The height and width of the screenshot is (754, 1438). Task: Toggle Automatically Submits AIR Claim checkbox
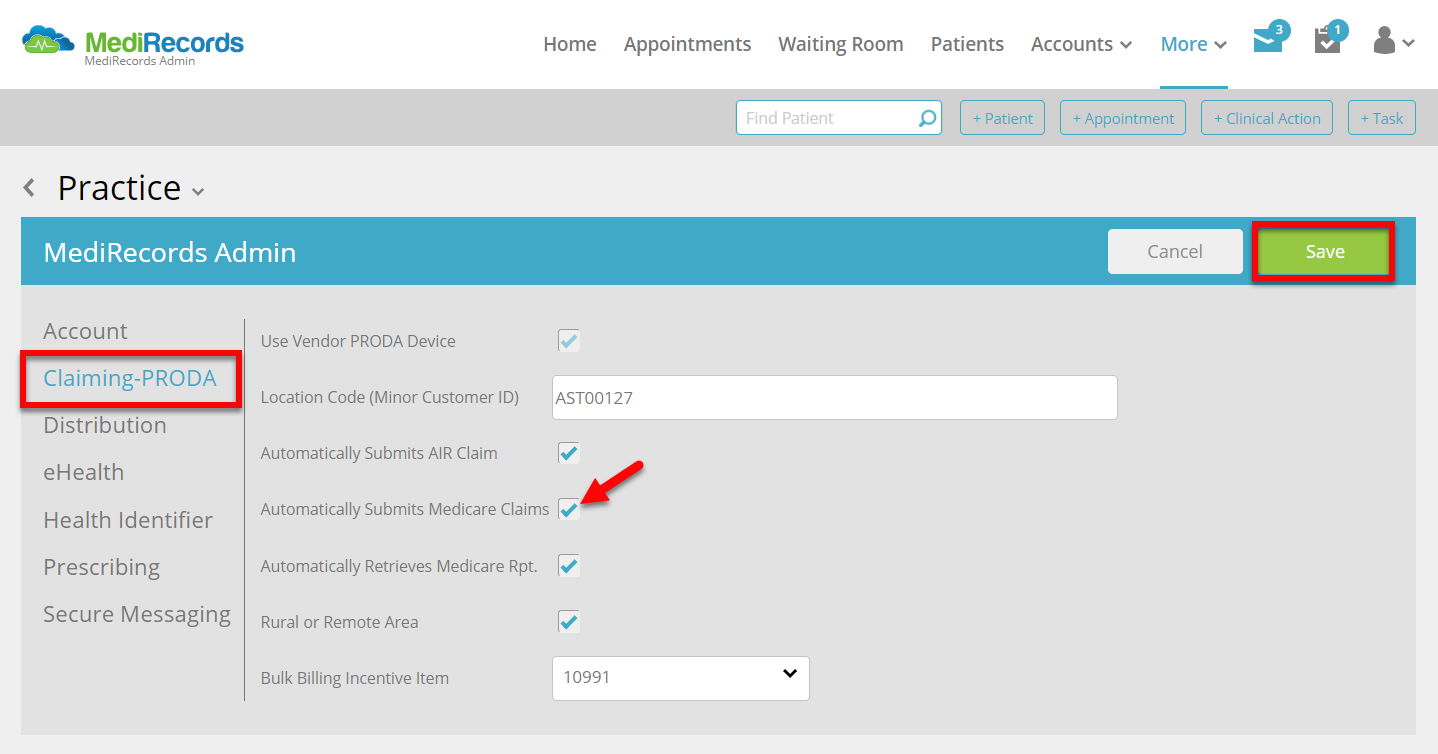click(x=569, y=453)
